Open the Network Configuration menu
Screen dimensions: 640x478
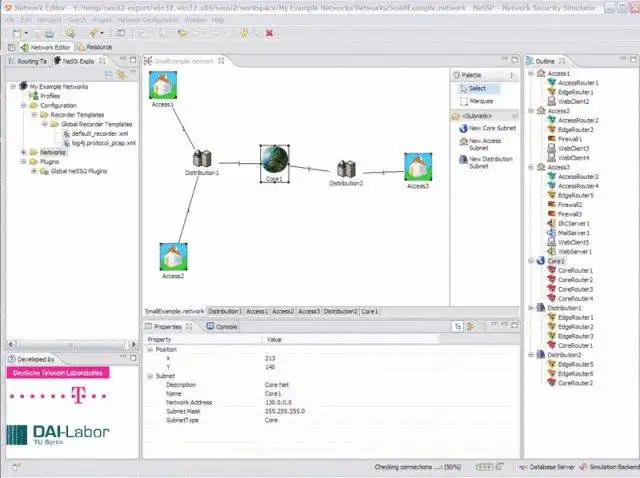click(148, 20)
